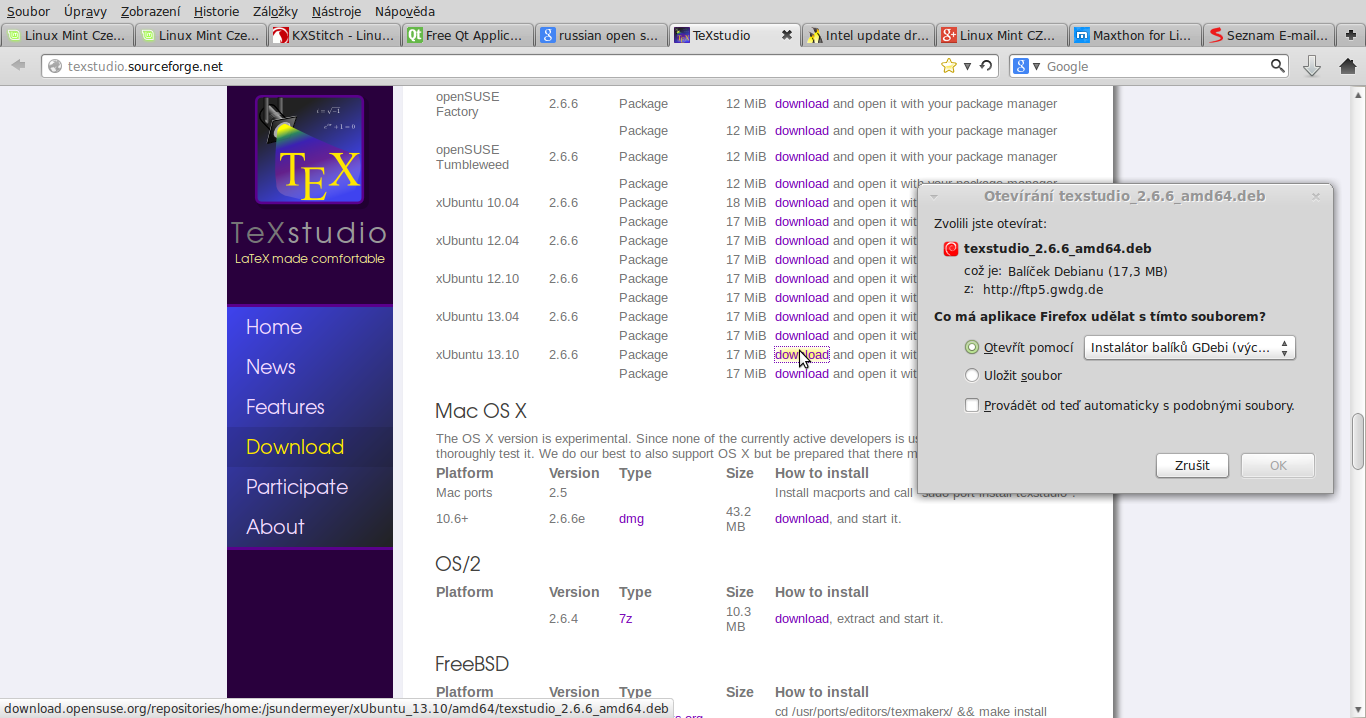Click download link in xUbuntu 10.04 row
Image resolution: width=1366 pixels, height=718 pixels.
tap(802, 203)
